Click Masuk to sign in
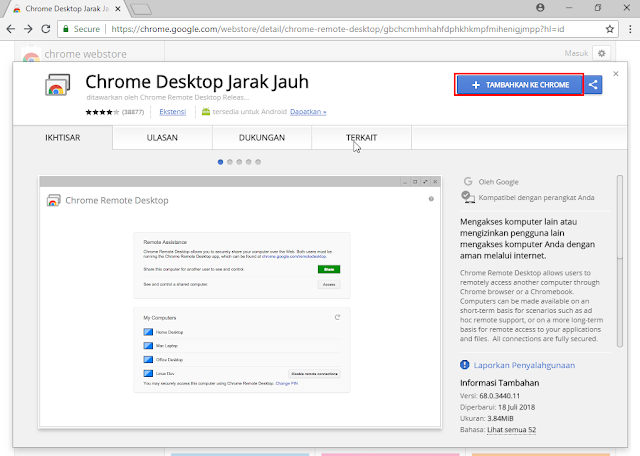The image size is (640, 456). click(576, 53)
